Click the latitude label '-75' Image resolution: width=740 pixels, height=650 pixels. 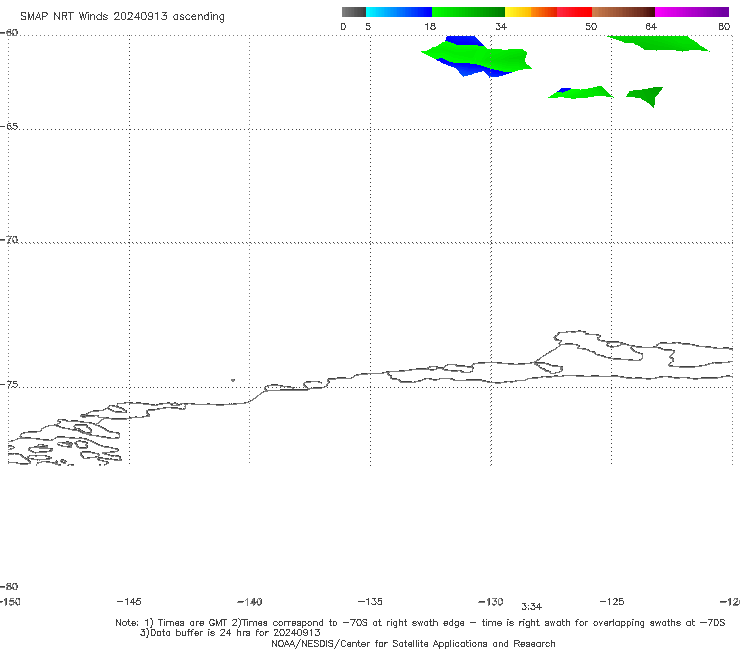9,385
